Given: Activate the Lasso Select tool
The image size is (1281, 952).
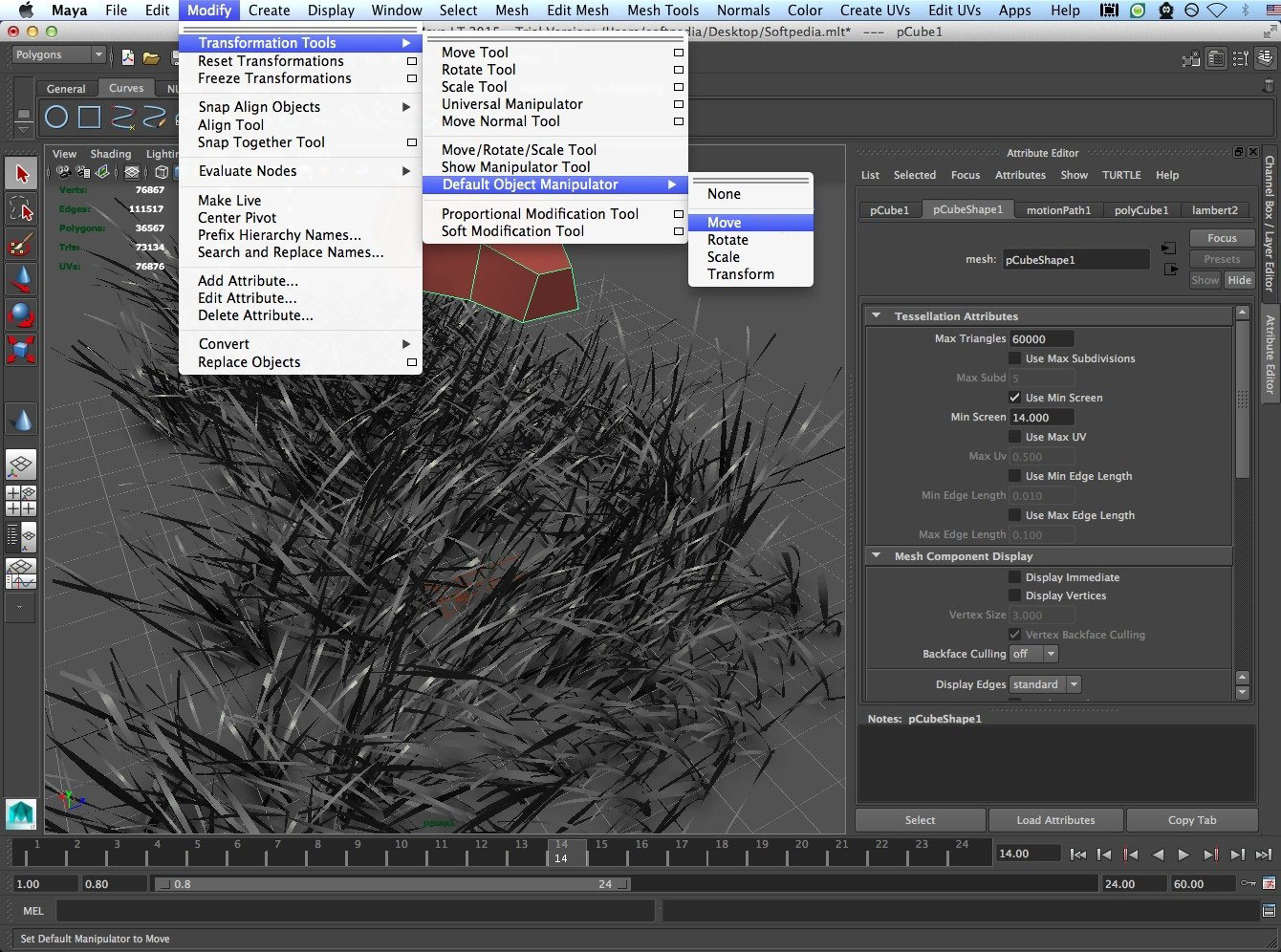Looking at the screenshot, I should point(21,208).
